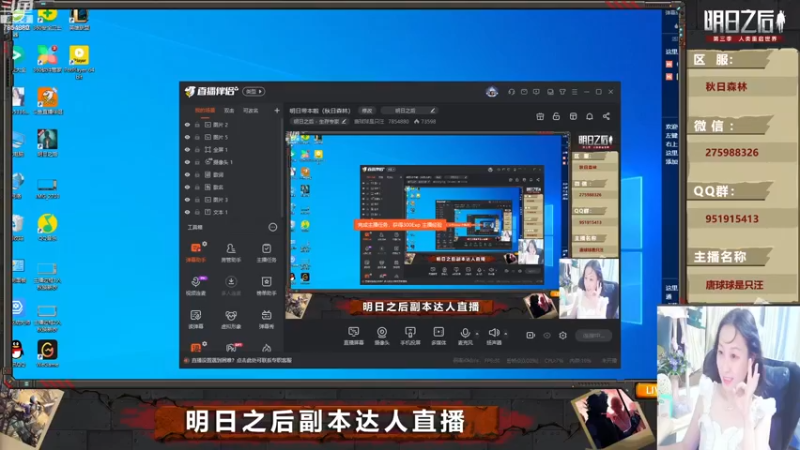The width and height of the screenshot is (800, 450).
Task: Add a 直播屏幕 screen capture source
Action: pos(354,336)
